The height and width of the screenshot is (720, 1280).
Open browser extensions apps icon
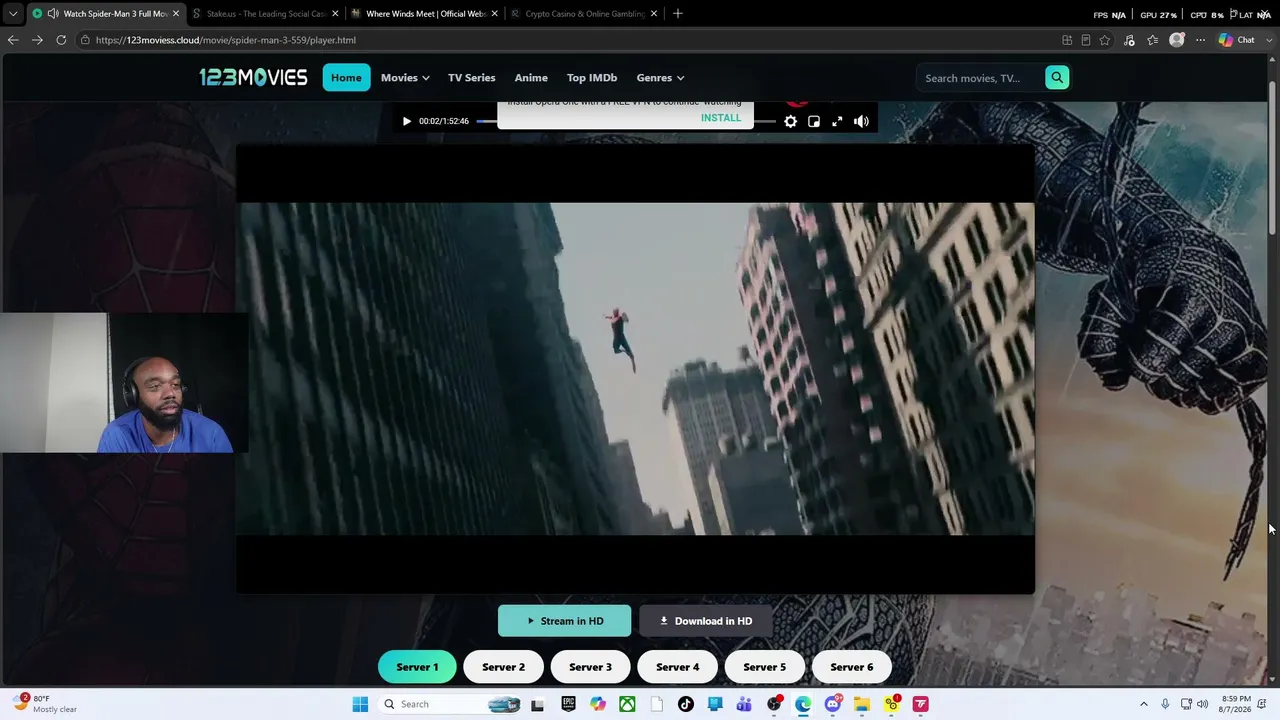tap(1067, 40)
